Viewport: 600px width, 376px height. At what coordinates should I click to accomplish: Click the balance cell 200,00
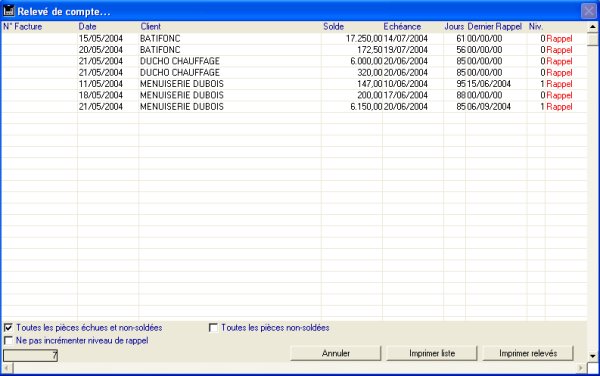370,95
